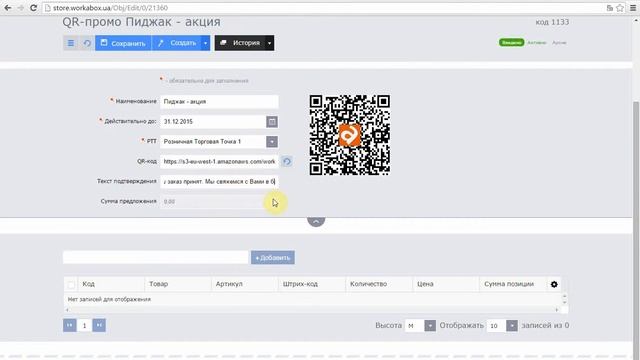
Task: Expand the Создать dropdown arrow
Action: (206, 43)
